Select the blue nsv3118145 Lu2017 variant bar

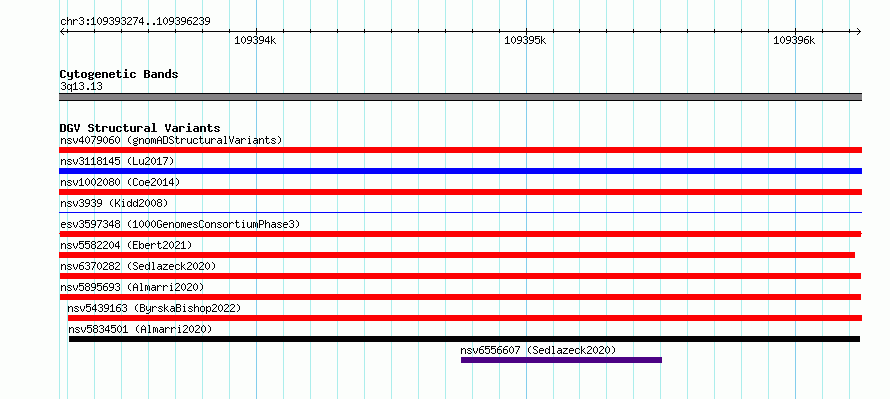(x=460, y=171)
